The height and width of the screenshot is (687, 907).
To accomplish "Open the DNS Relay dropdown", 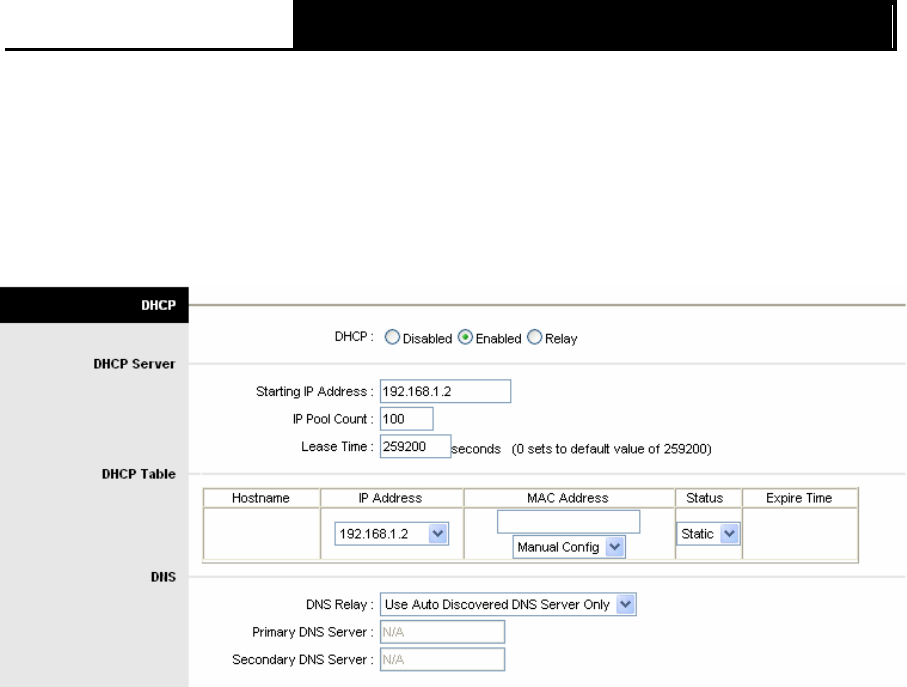I will (508, 604).
